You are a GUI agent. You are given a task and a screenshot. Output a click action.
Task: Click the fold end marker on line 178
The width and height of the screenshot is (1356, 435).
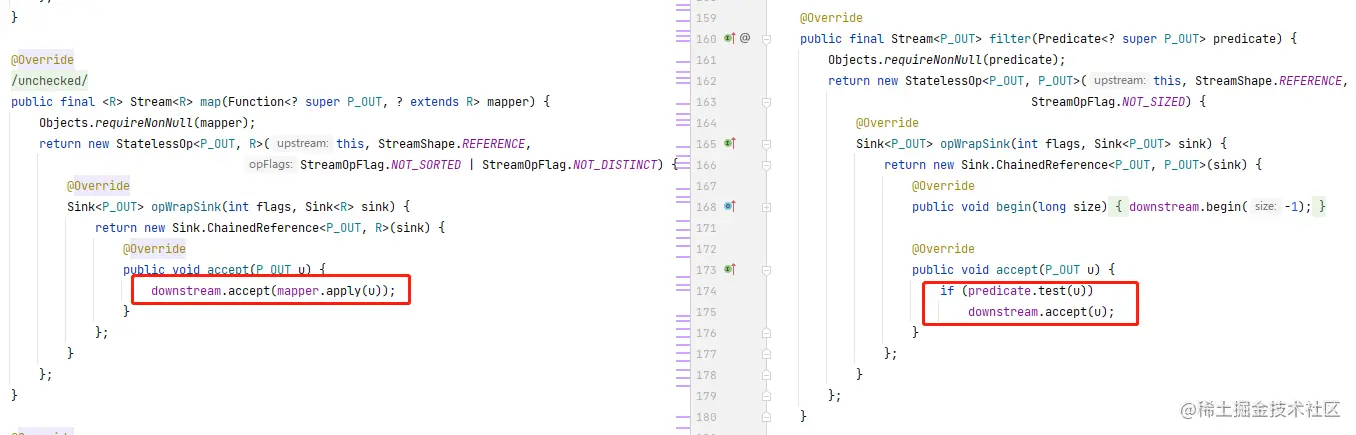(767, 375)
